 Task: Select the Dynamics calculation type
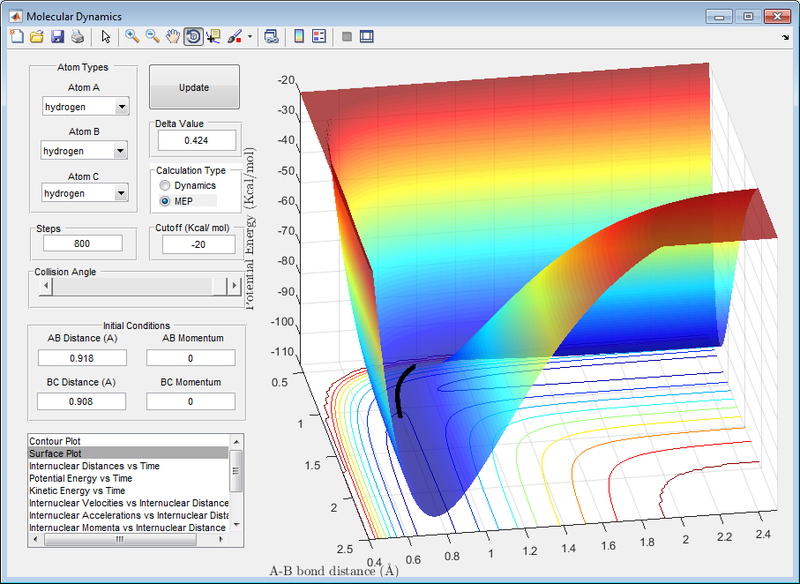point(166,186)
